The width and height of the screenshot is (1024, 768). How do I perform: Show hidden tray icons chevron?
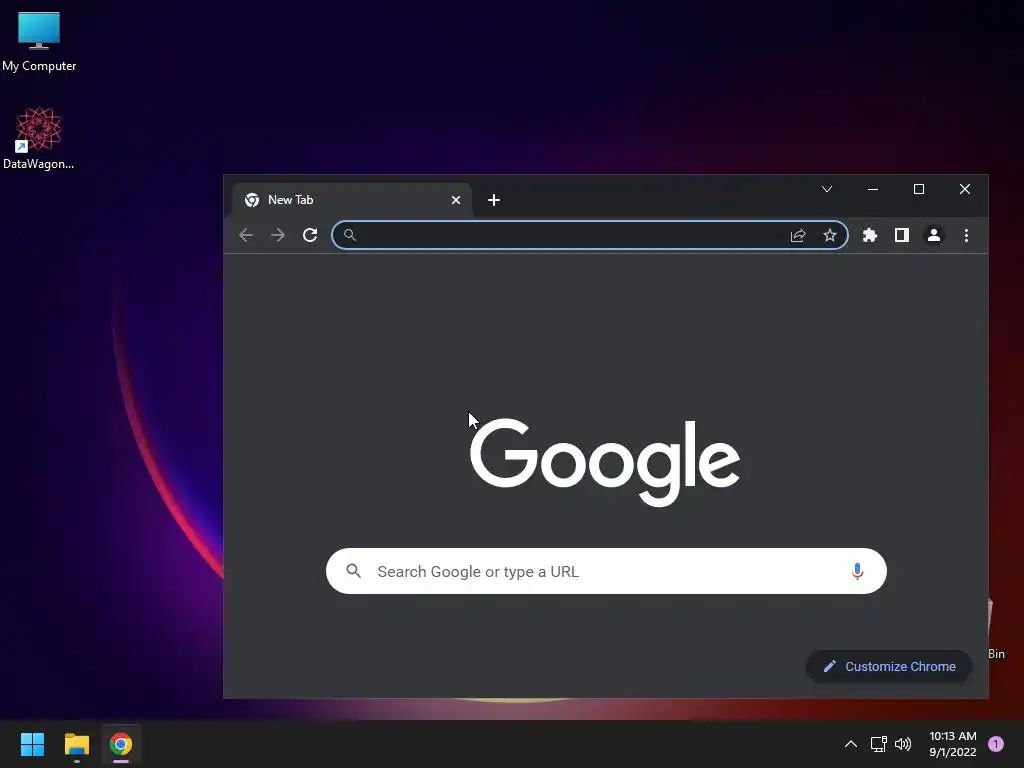(851, 744)
